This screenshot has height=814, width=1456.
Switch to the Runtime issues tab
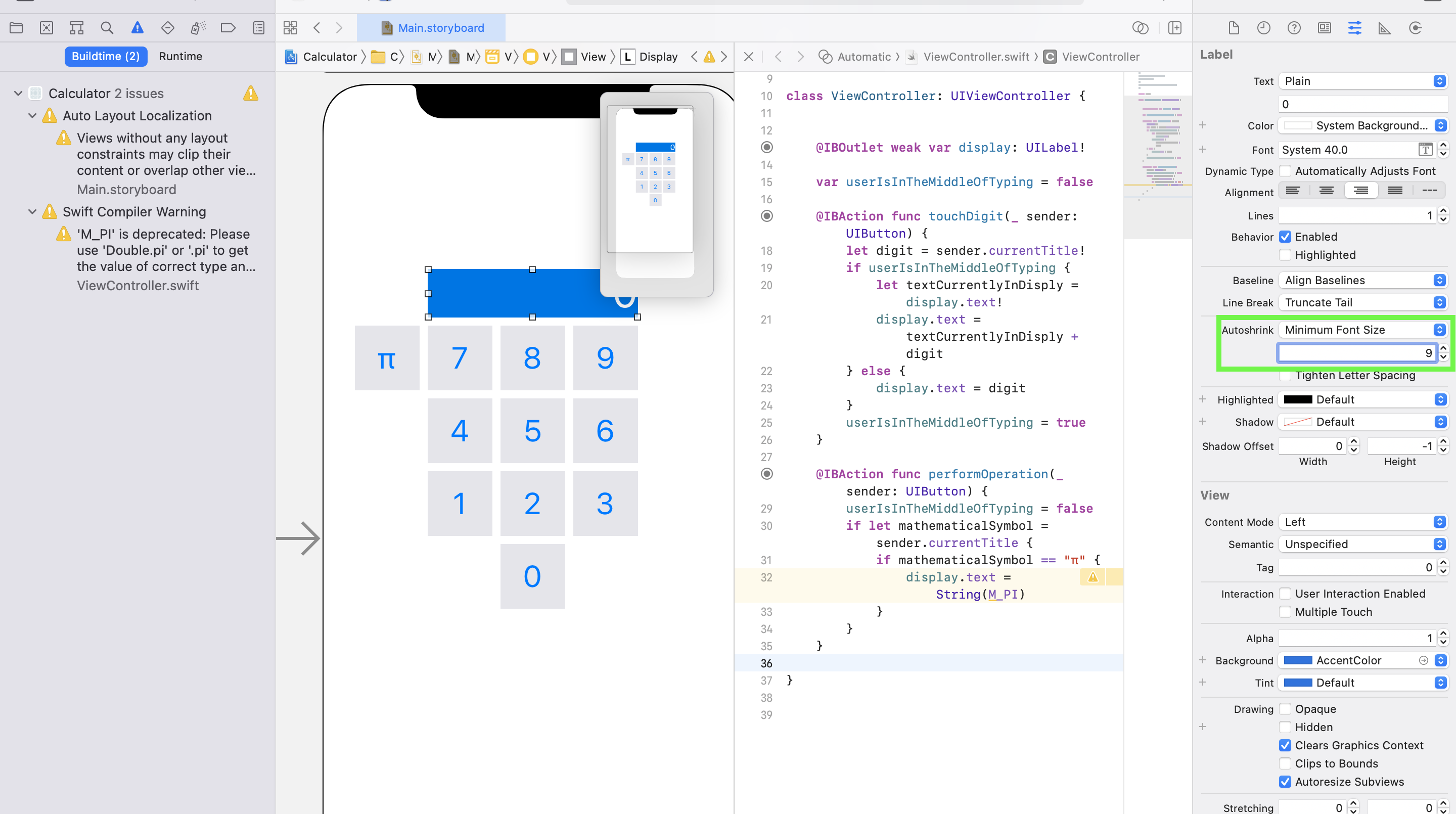(180, 56)
